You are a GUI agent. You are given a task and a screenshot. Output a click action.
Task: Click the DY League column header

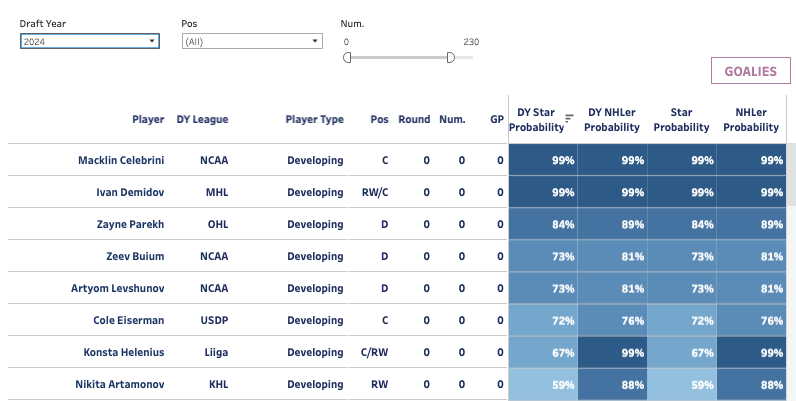pos(202,119)
